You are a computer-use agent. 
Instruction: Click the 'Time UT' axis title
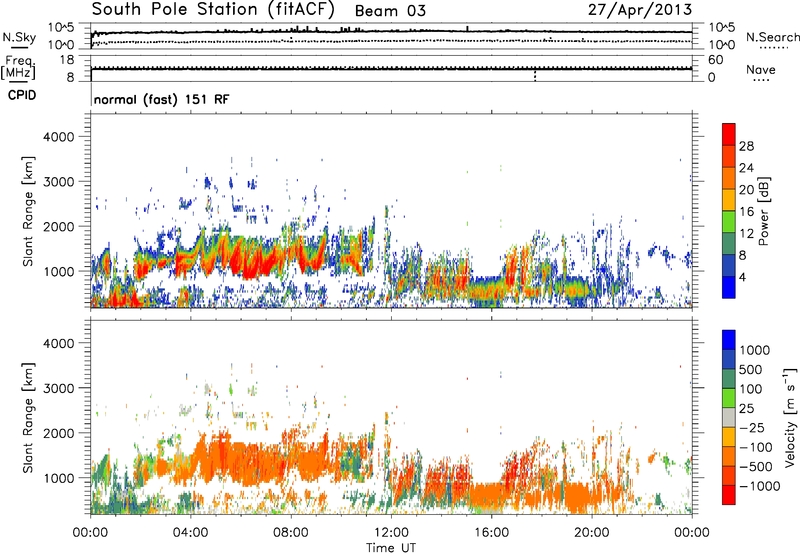coord(391,548)
